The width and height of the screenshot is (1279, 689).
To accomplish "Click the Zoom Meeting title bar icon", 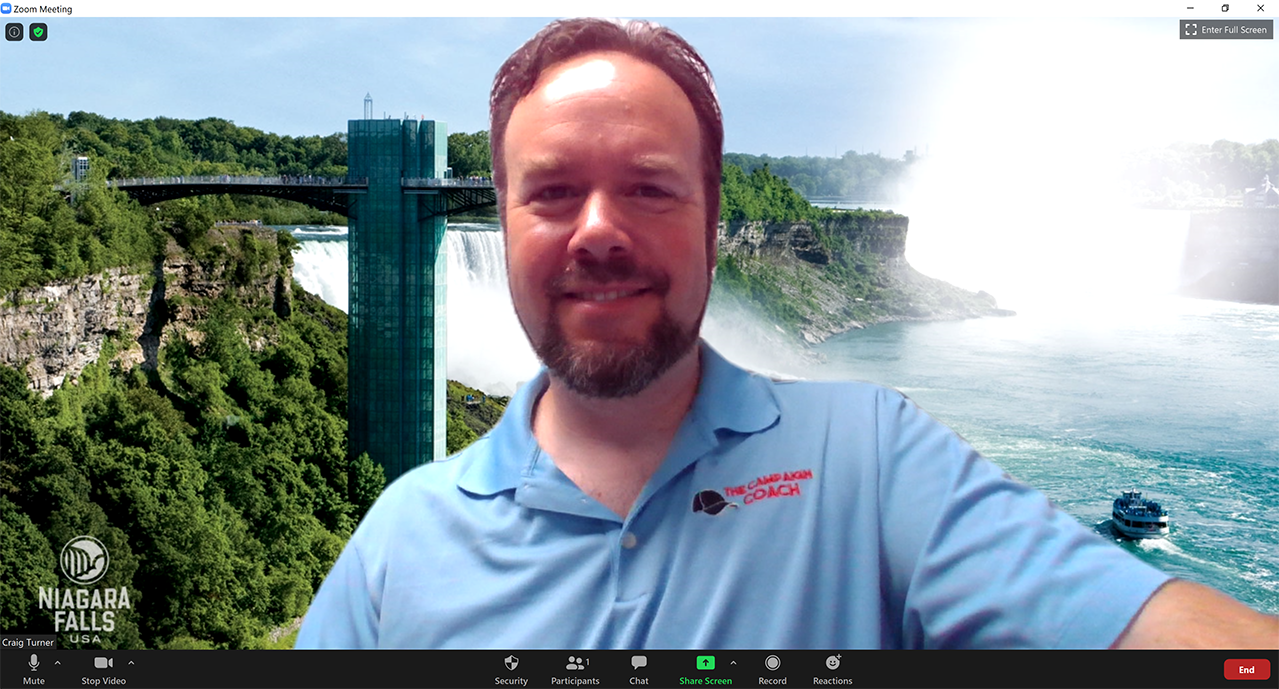I will click(x=6, y=8).
